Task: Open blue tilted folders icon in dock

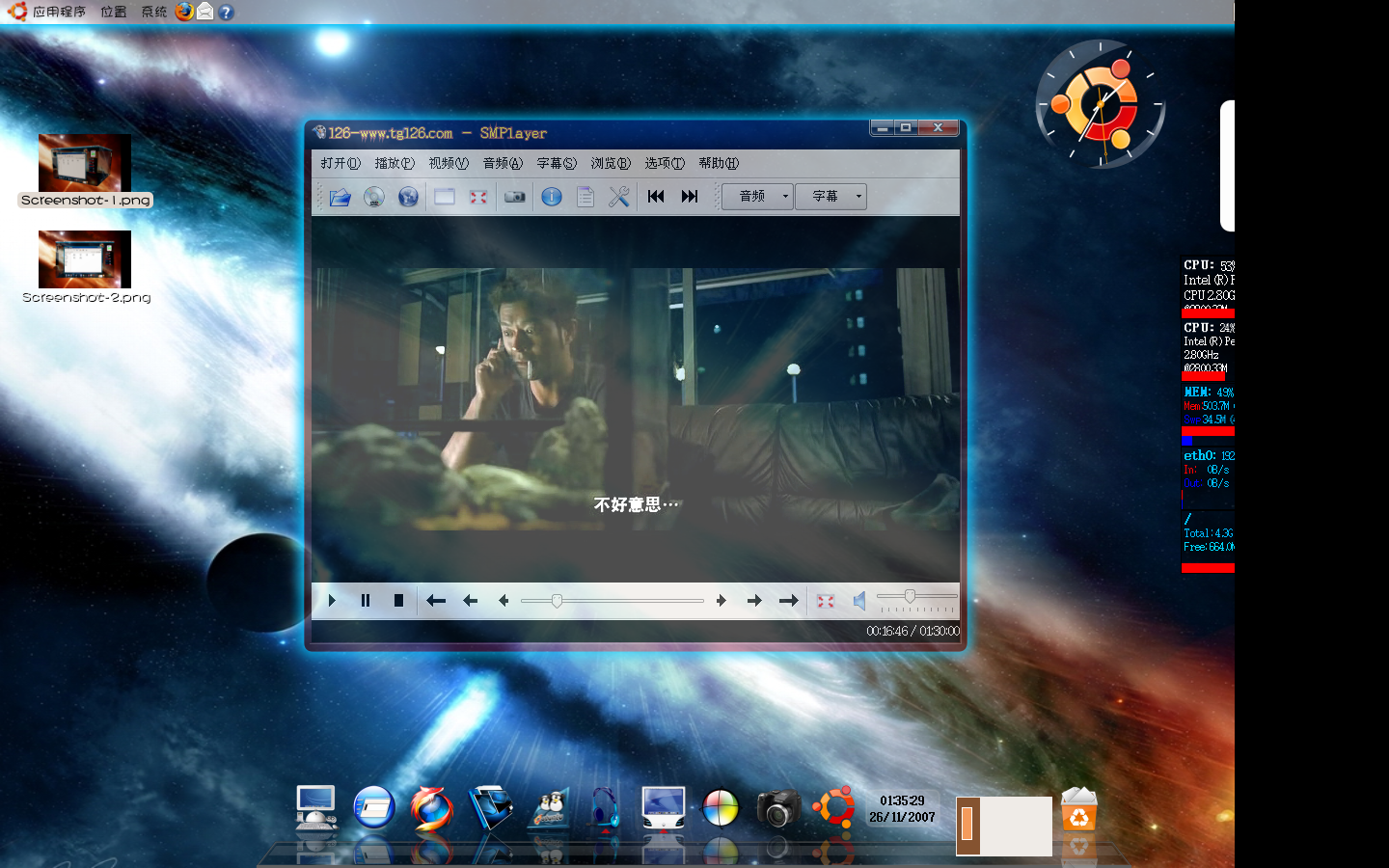Action: pos(490,808)
